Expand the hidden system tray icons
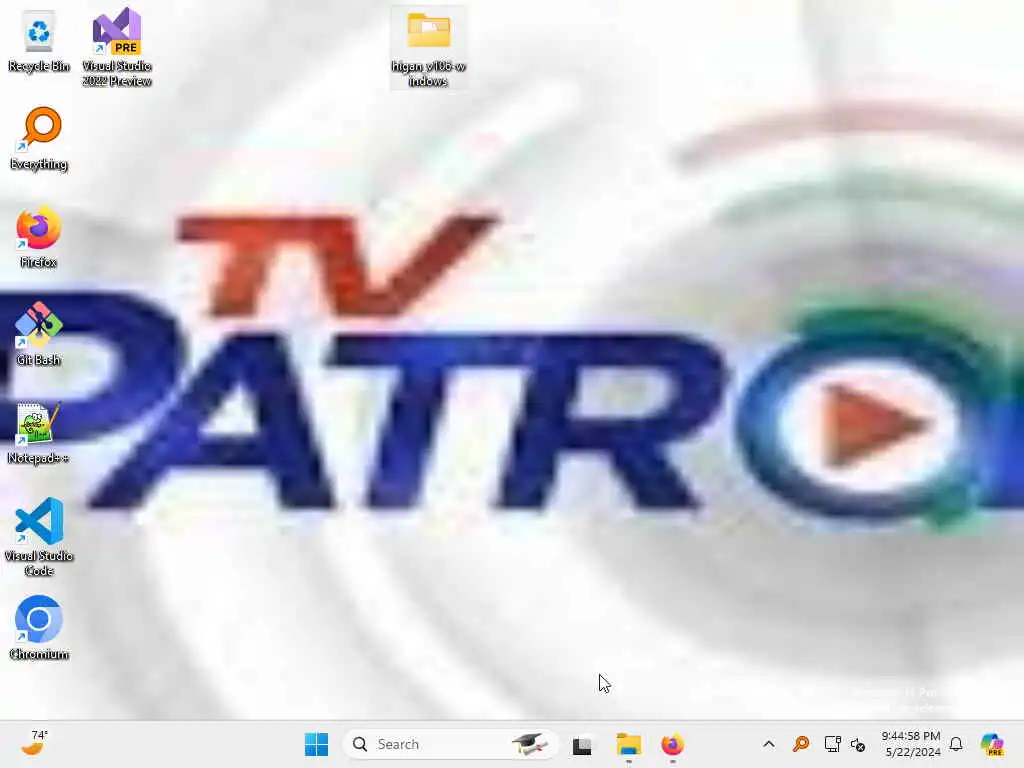Screen dimensions: 1024x768 769,744
